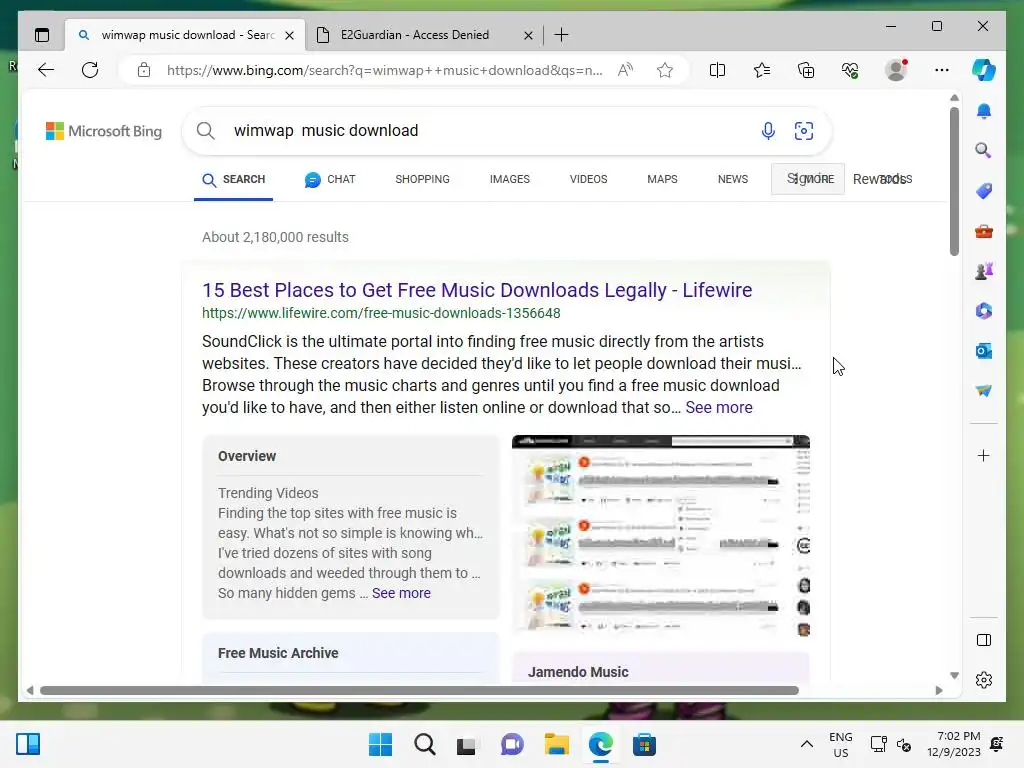Viewport: 1024px width, 768px height.
Task: Close the wimwap music download tab
Action: 289,35
